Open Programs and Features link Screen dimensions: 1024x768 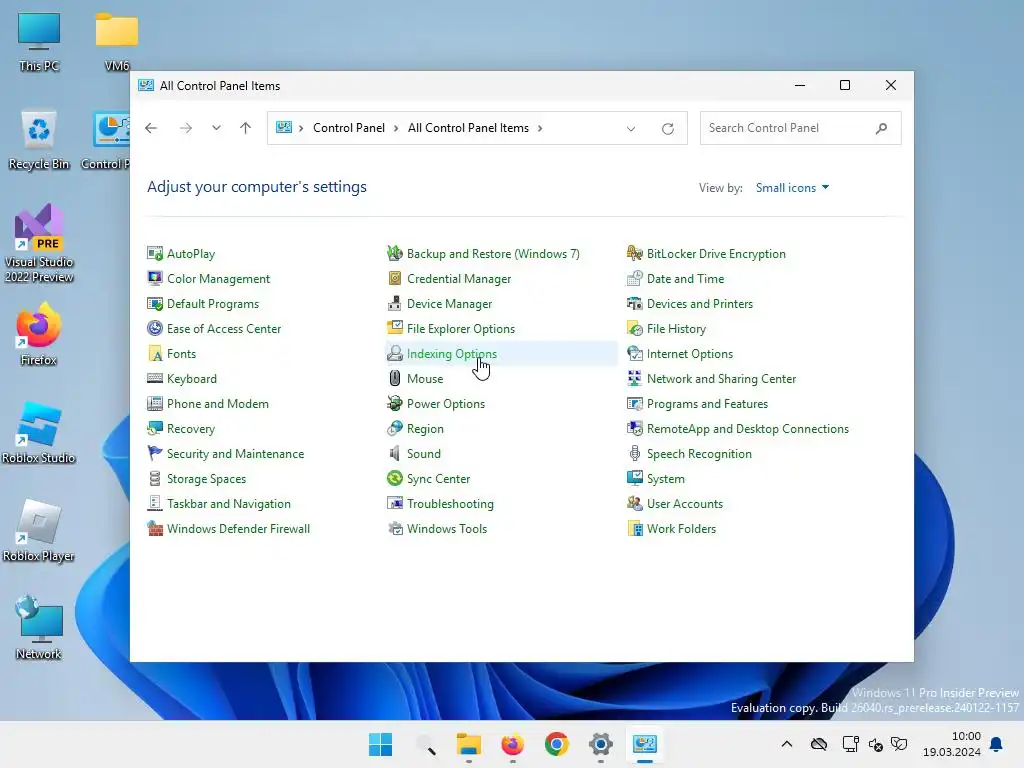707,404
